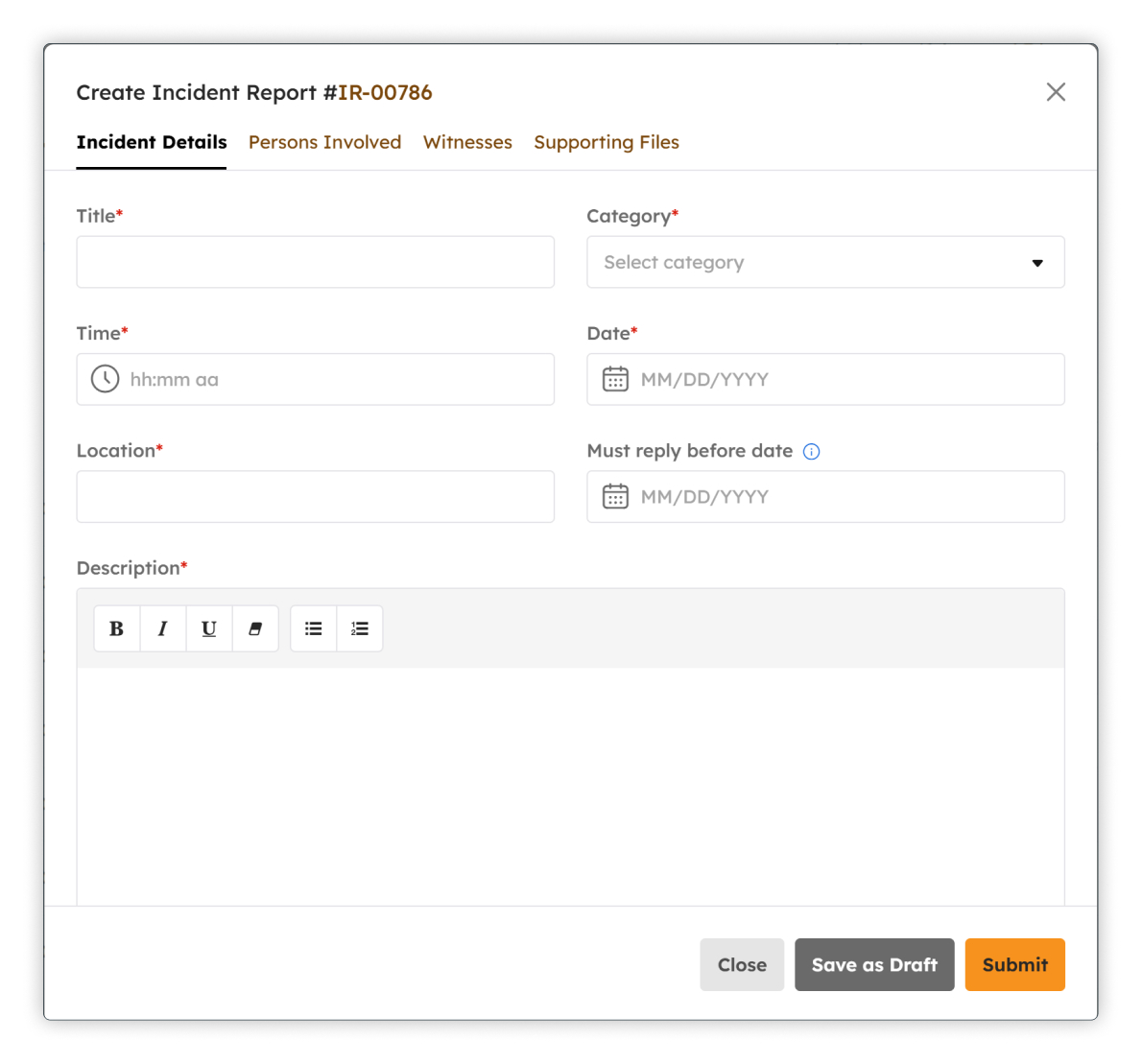
Task: Insert a numbered list
Action: pos(360,628)
